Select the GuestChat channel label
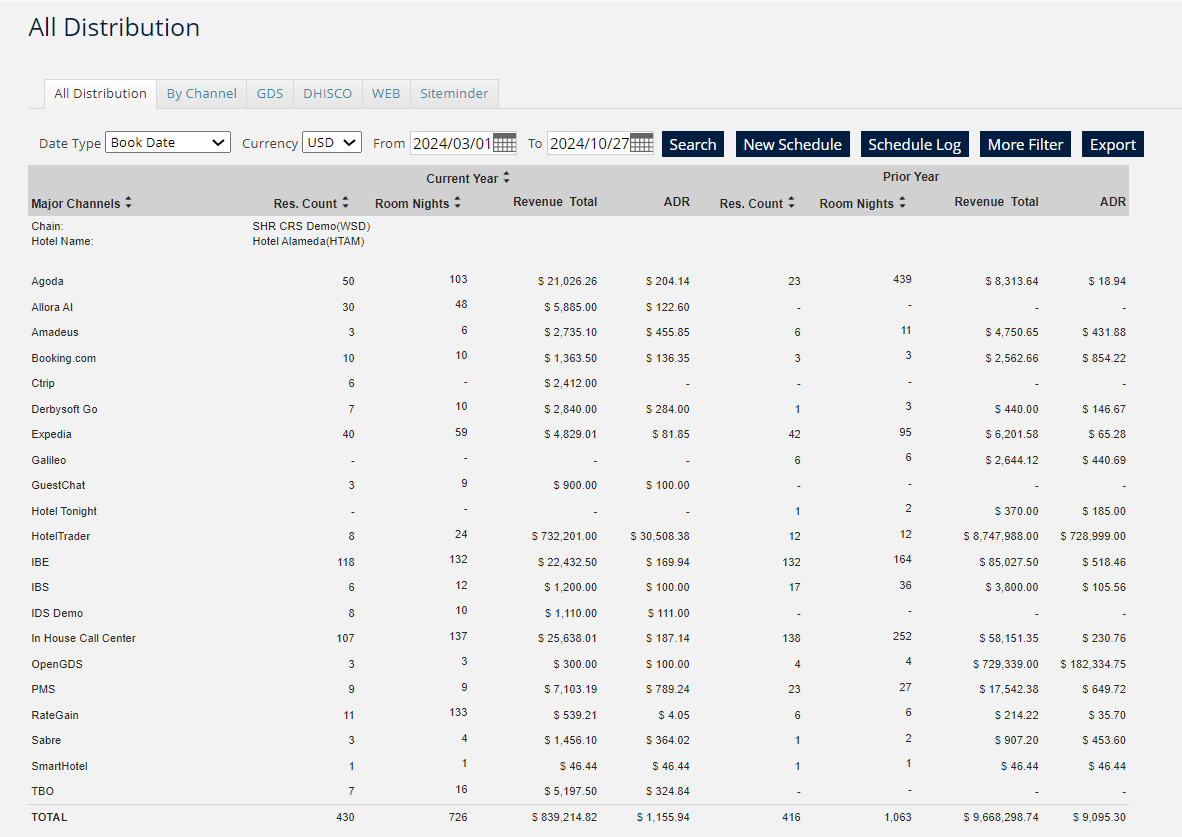The image size is (1182, 837). (58, 485)
